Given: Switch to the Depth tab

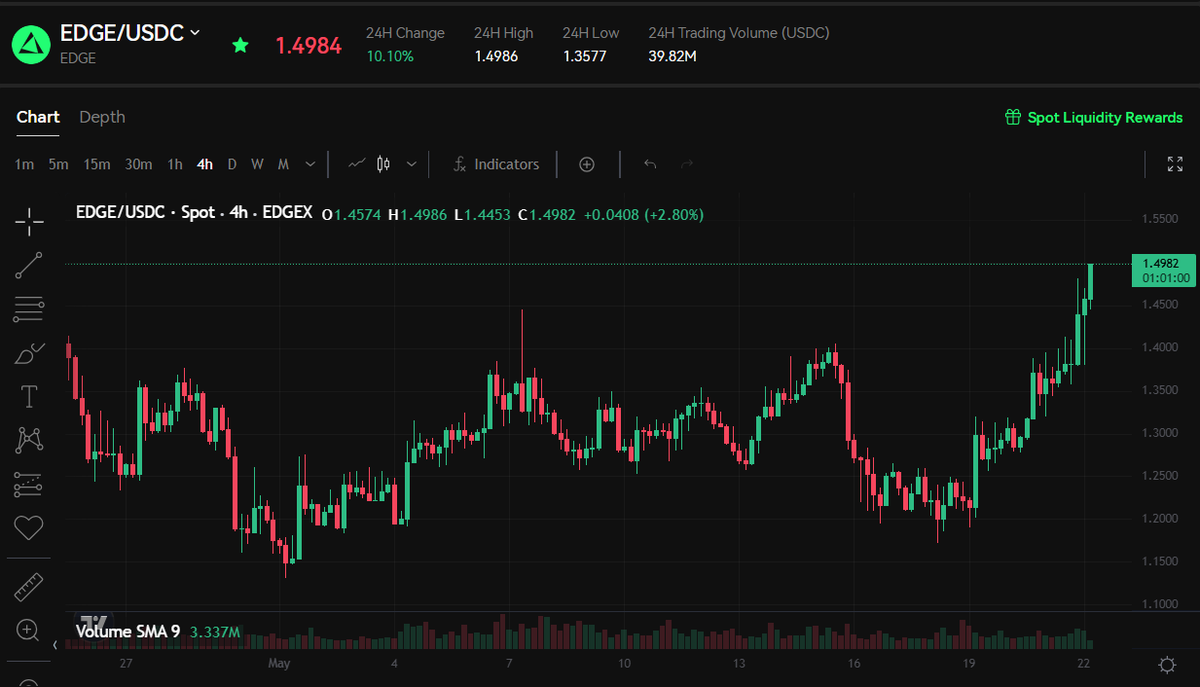Looking at the screenshot, I should pos(102,117).
